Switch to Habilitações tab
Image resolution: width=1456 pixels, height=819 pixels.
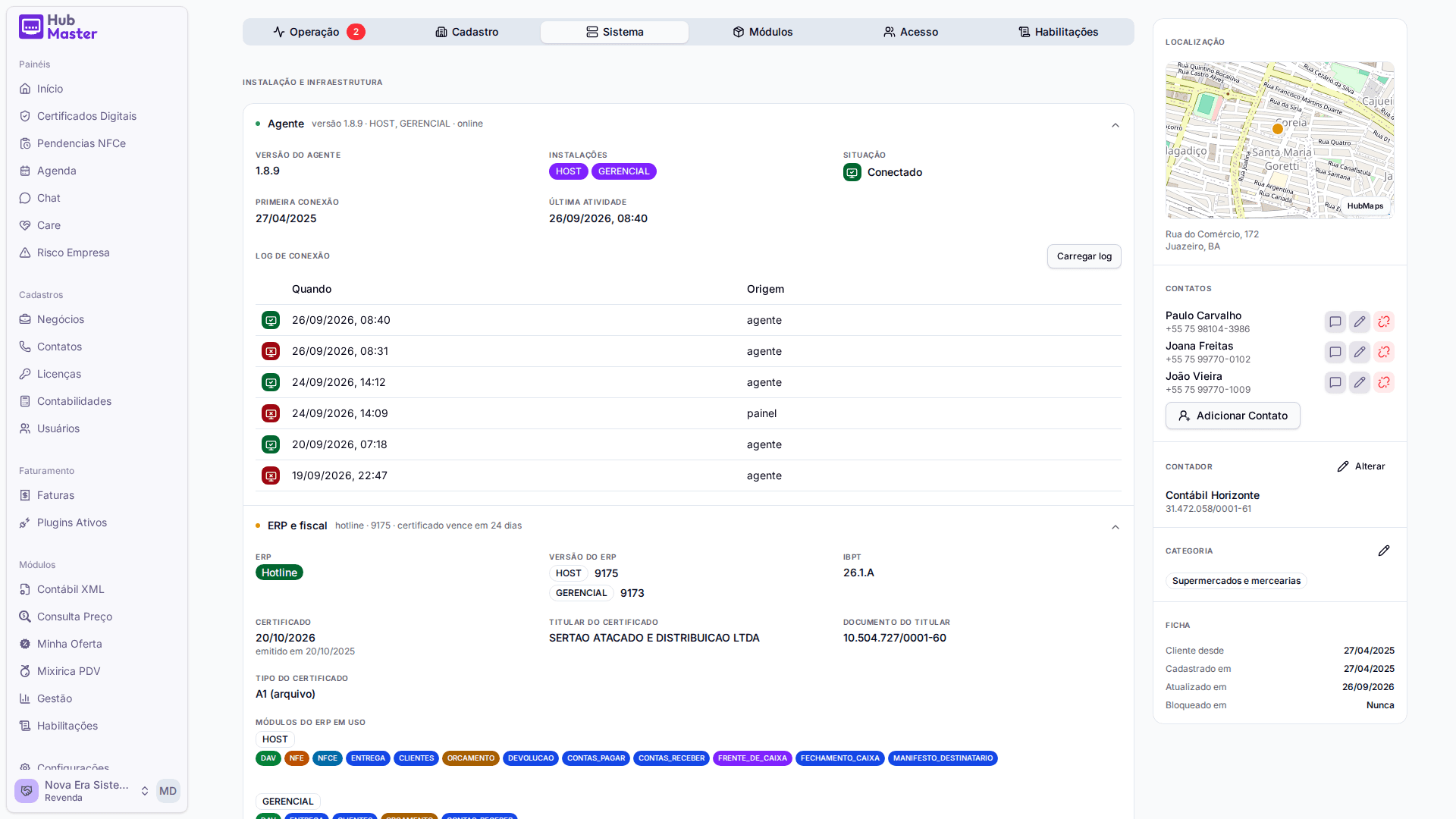click(x=1058, y=32)
